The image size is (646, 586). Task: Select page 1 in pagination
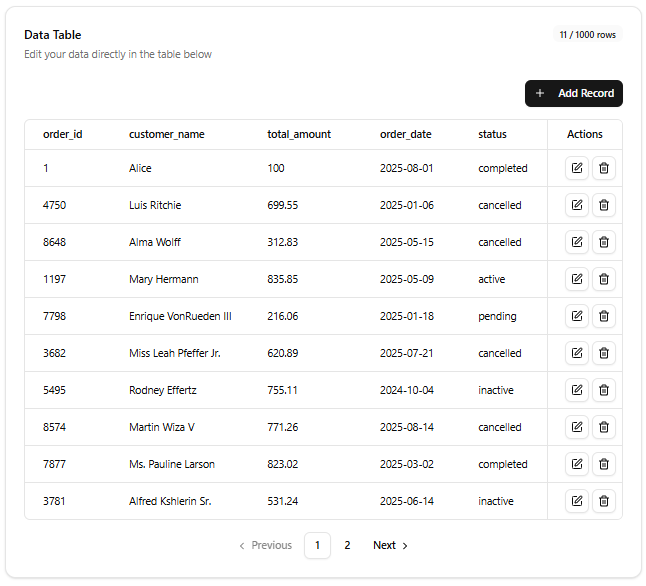(x=317, y=545)
